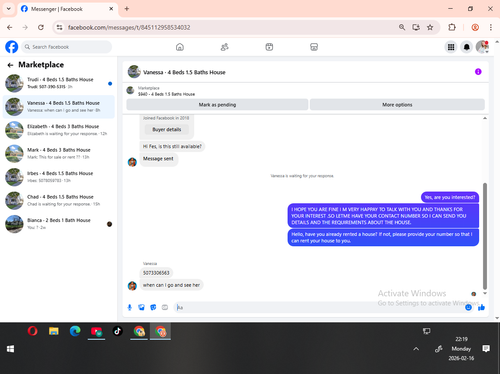Open Opera from the taskbar
The width and height of the screenshot is (500, 374).
tap(32, 331)
